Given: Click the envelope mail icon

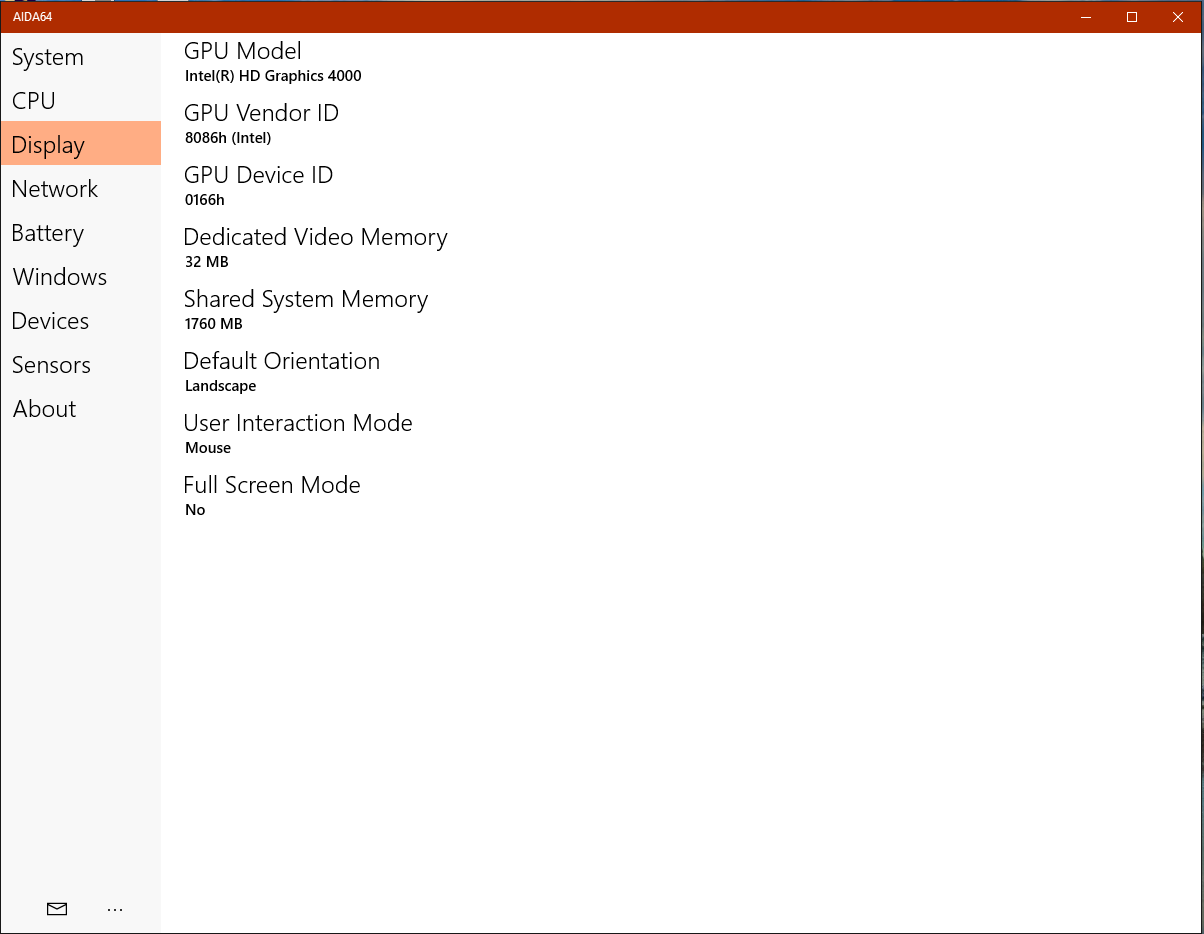Looking at the screenshot, I should click(x=57, y=909).
